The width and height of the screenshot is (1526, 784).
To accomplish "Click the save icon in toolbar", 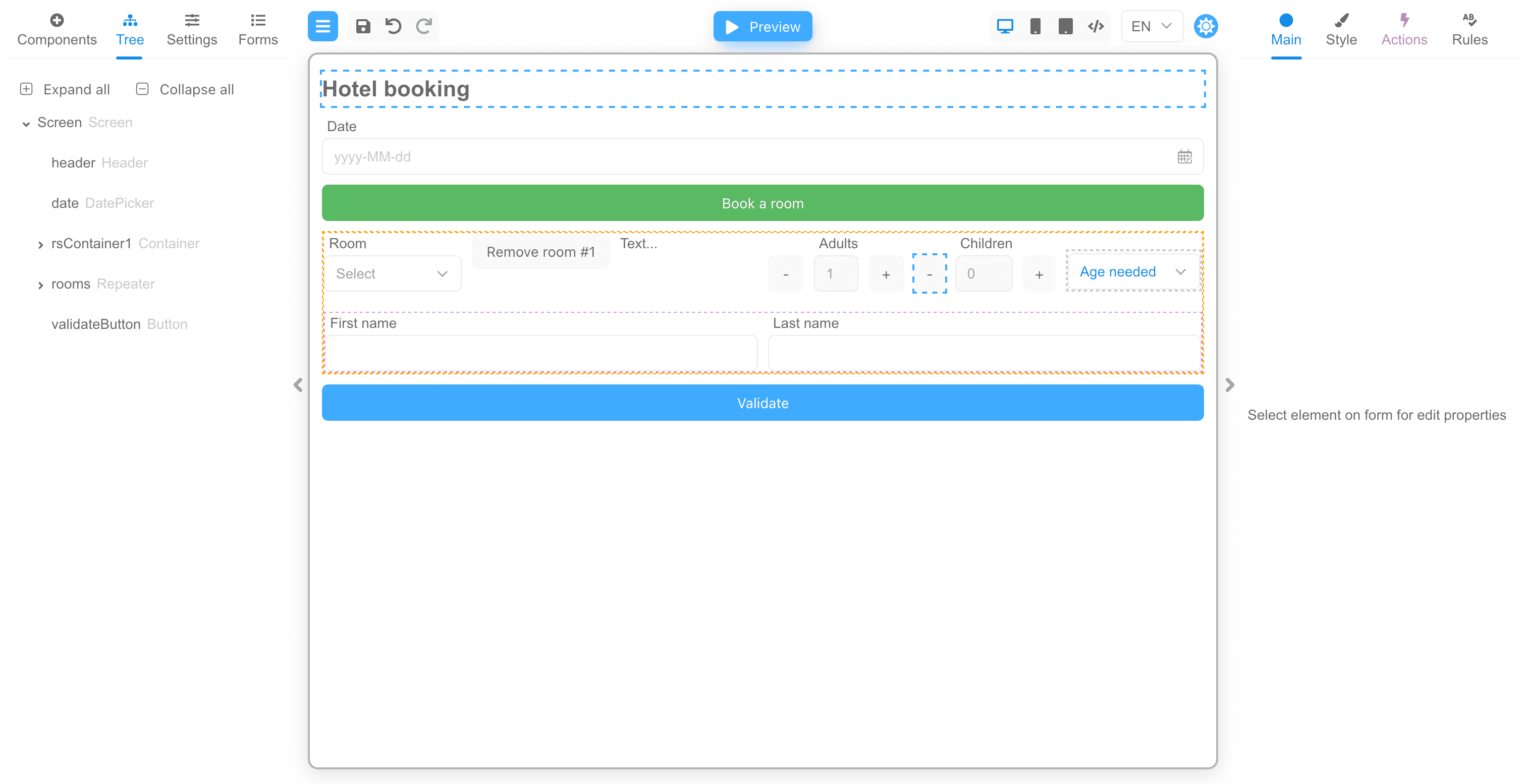I will [x=362, y=26].
